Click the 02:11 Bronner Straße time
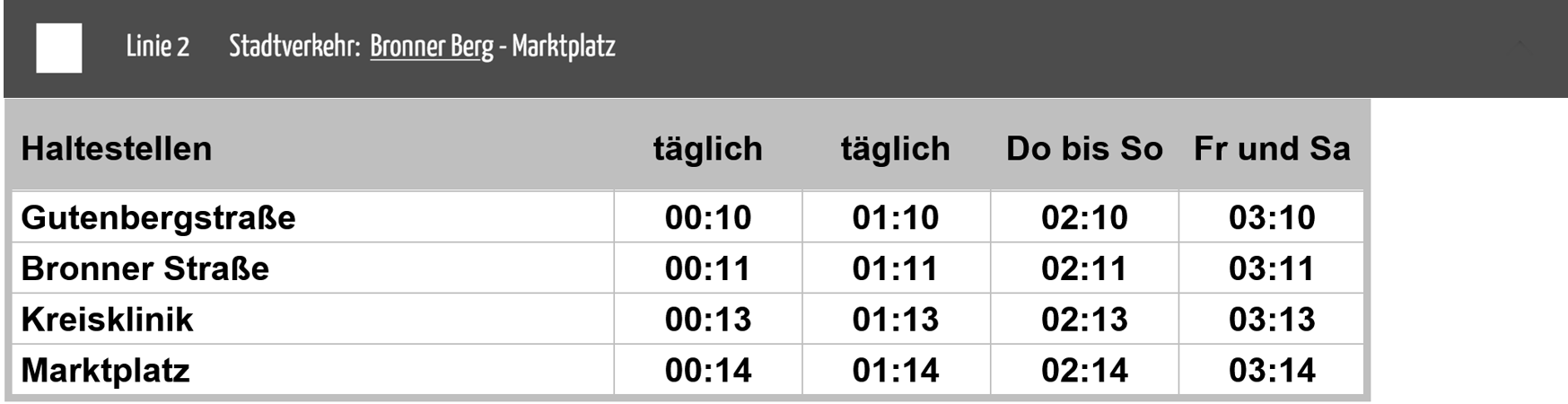Viewport: 1568px width, 404px height. (1084, 268)
